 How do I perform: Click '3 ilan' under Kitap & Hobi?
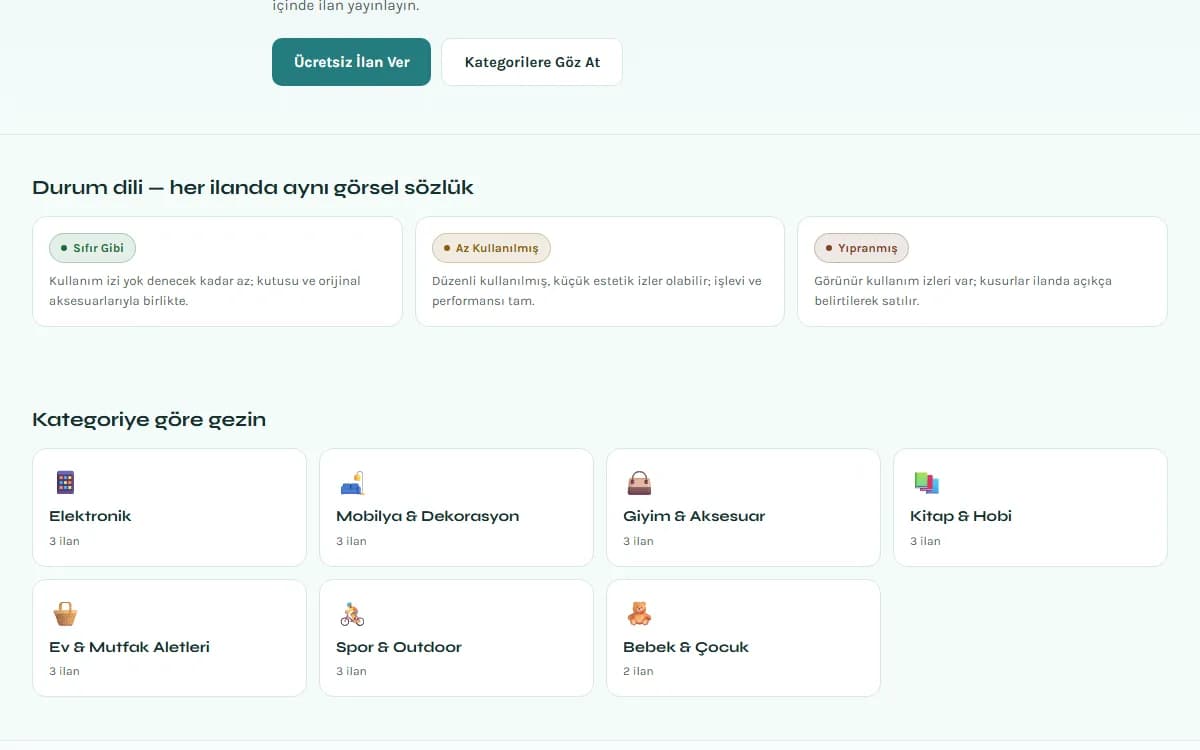(x=925, y=541)
